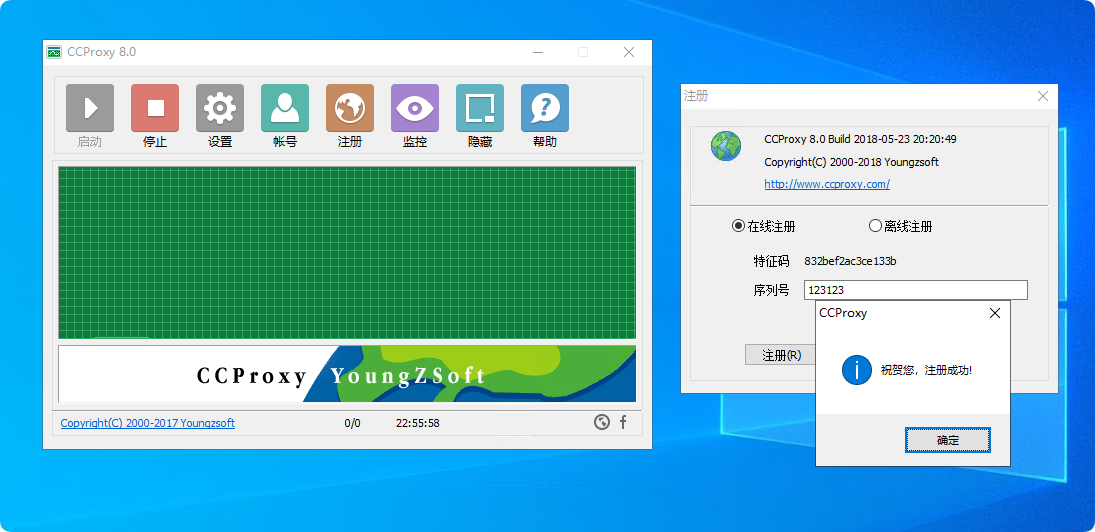Screen dimensions: 1095x532
Task: Click the Facebook icon in CCProxy status bar
Action: 623,422
